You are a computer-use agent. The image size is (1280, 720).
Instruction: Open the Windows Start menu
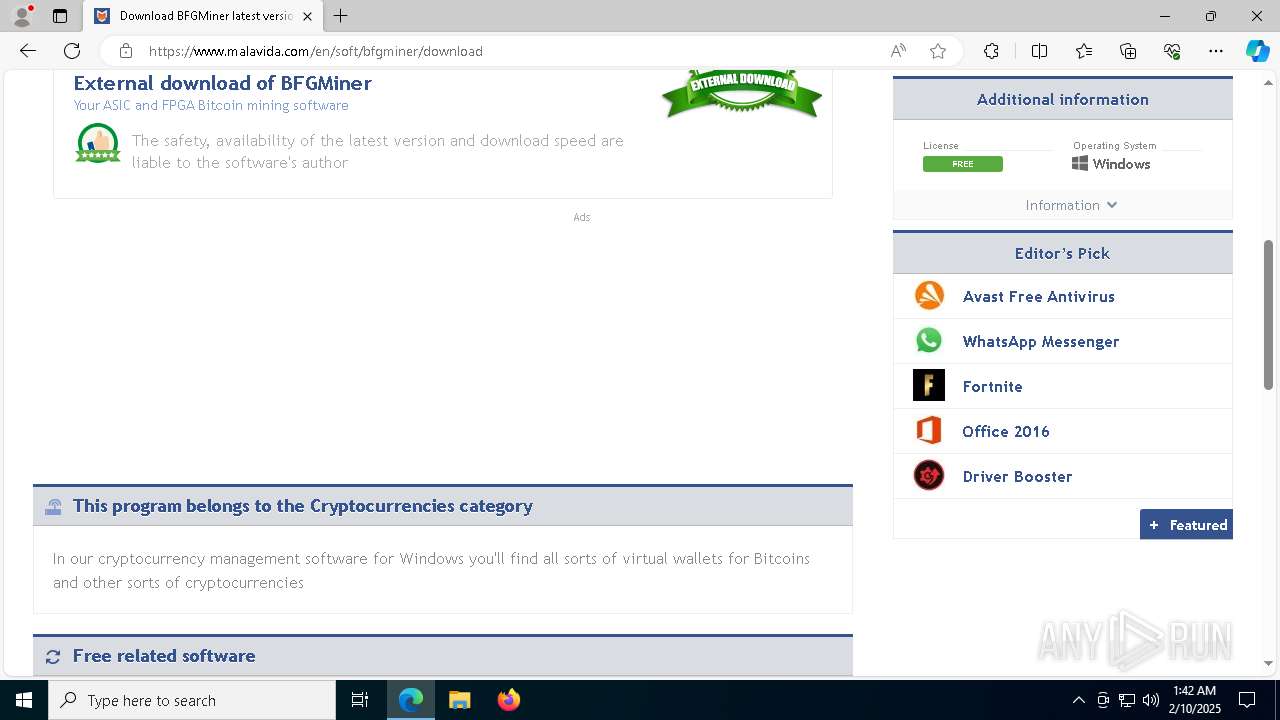(x=24, y=700)
